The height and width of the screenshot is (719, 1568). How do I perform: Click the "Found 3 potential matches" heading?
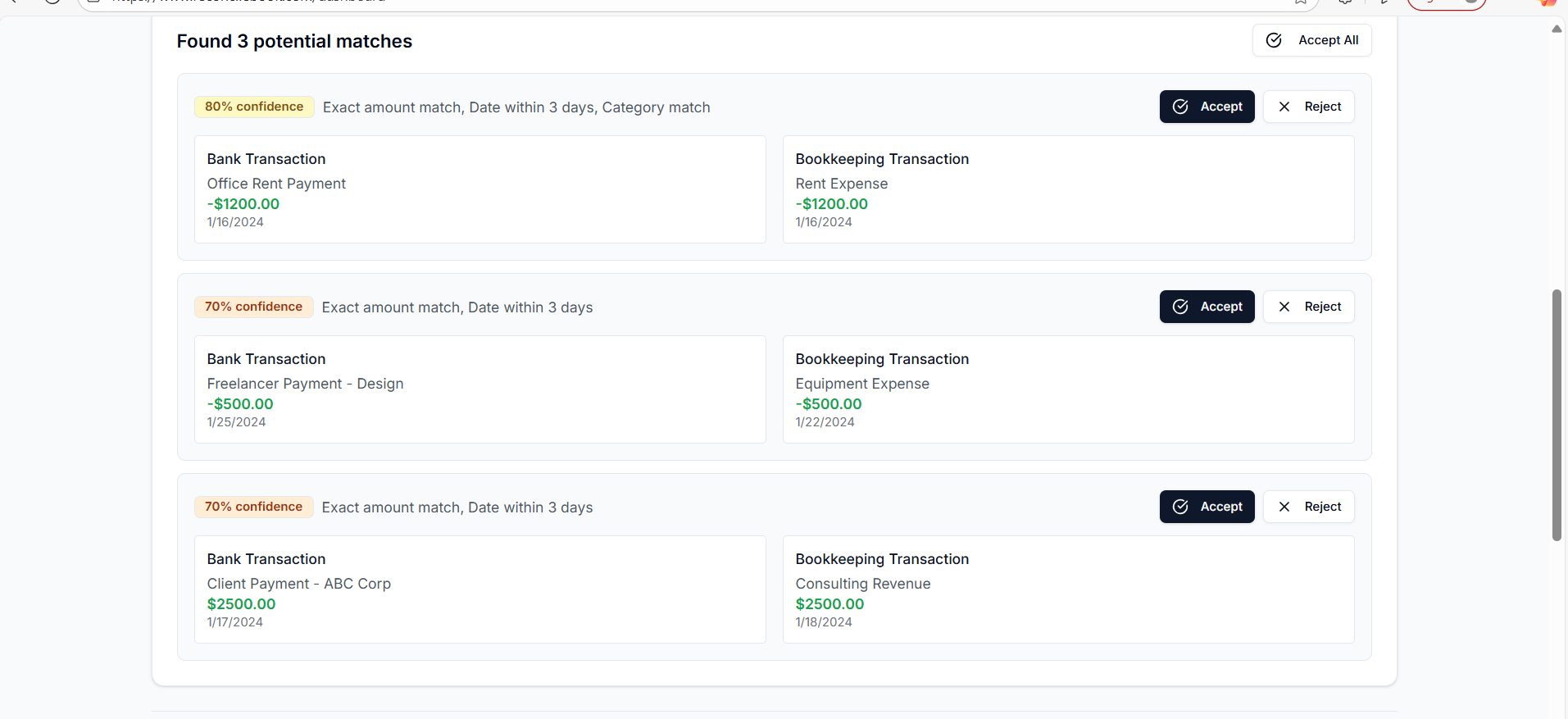294,41
